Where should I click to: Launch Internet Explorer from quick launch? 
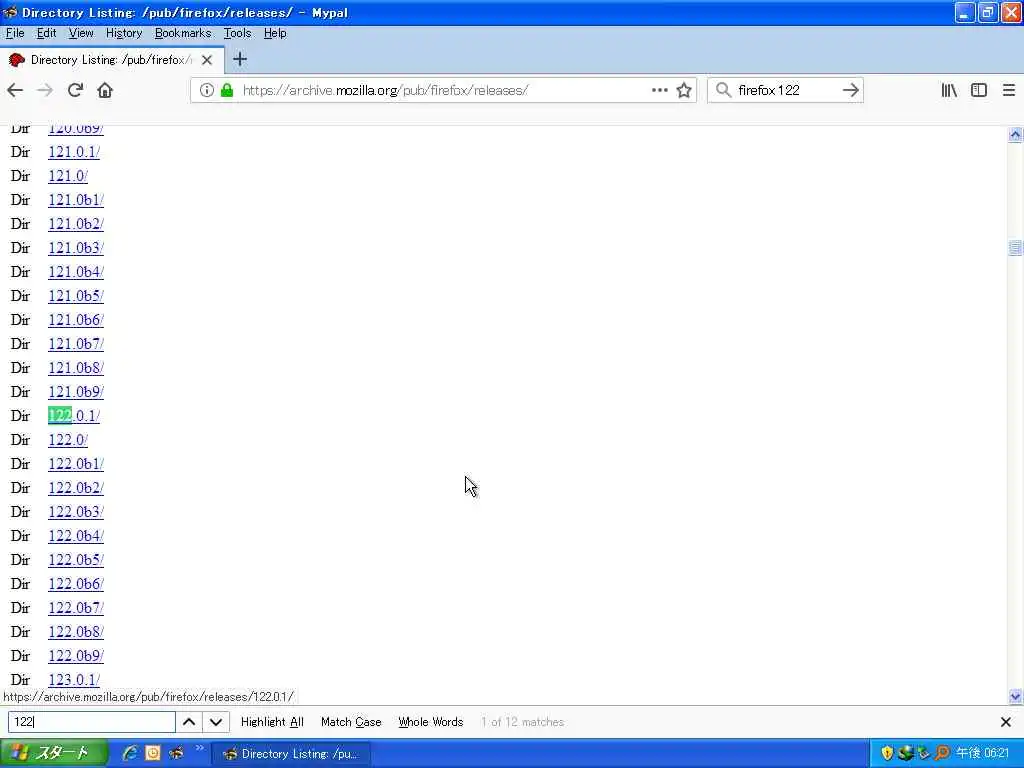pos(130,753)
